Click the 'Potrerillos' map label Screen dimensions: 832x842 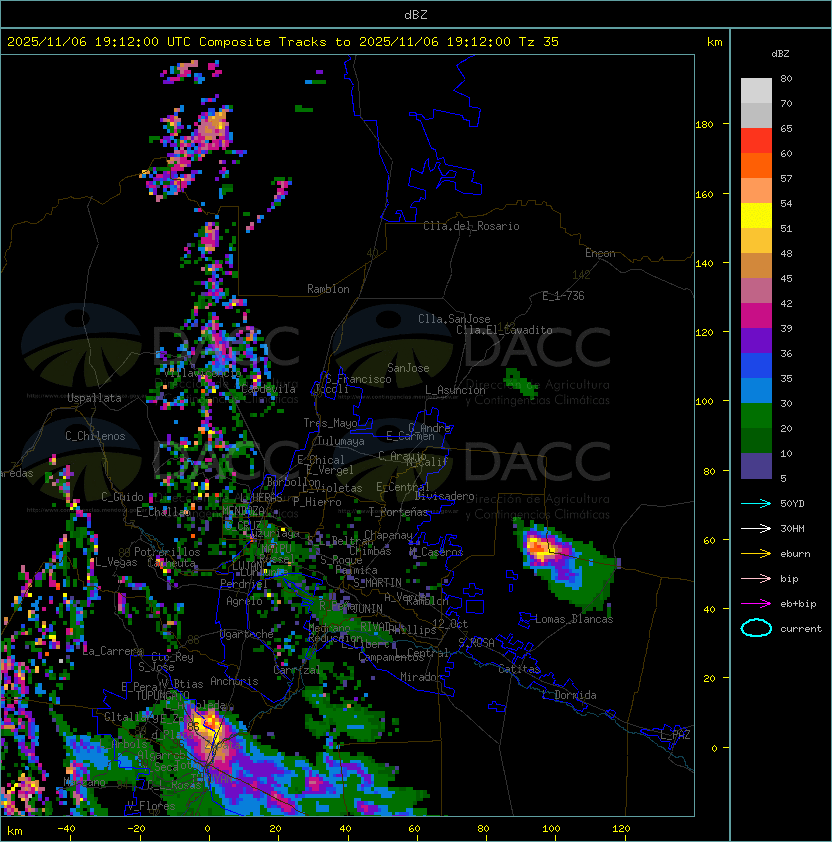click(167, 552)
